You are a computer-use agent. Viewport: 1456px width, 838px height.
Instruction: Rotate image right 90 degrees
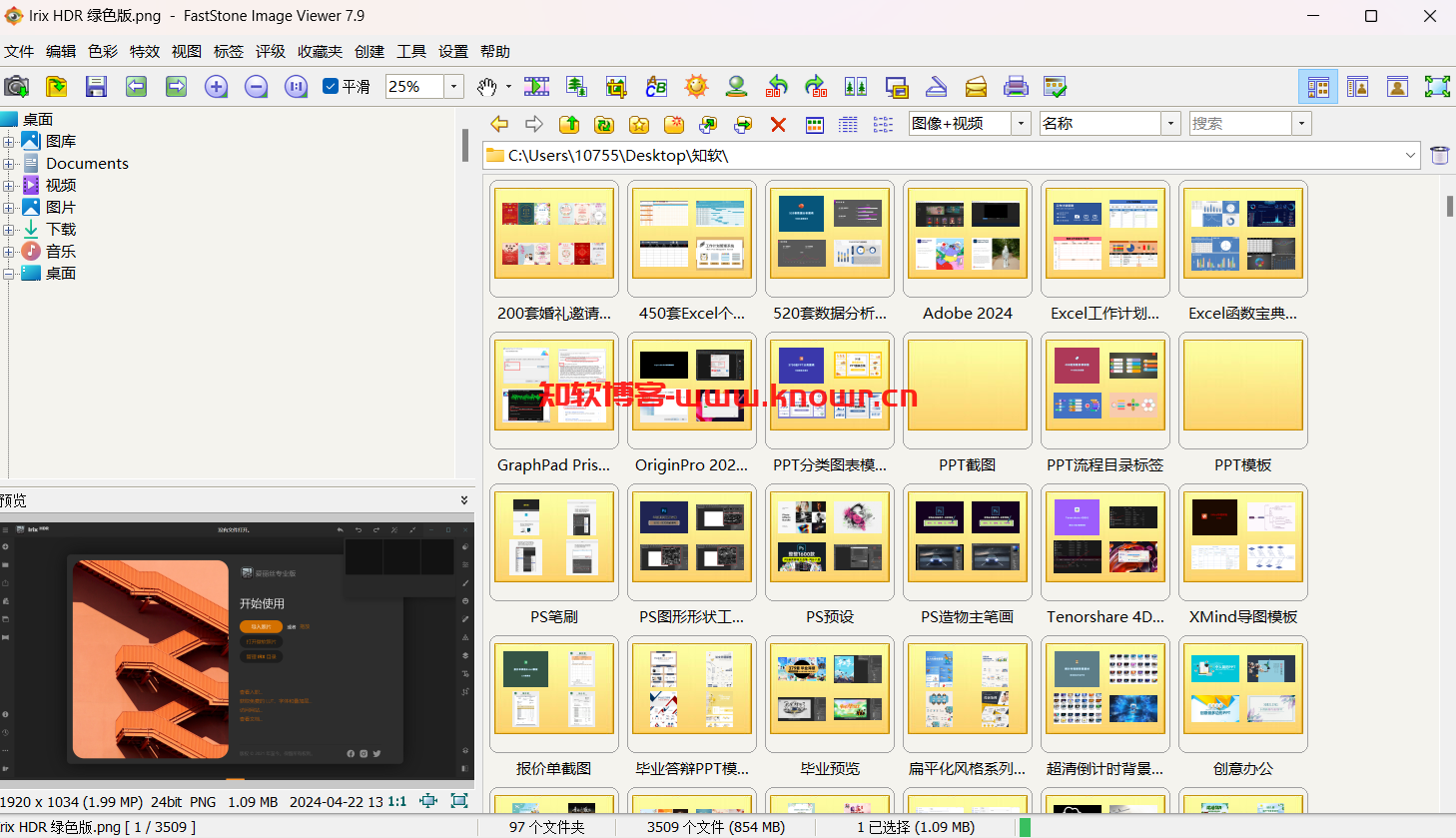[816, 87]
